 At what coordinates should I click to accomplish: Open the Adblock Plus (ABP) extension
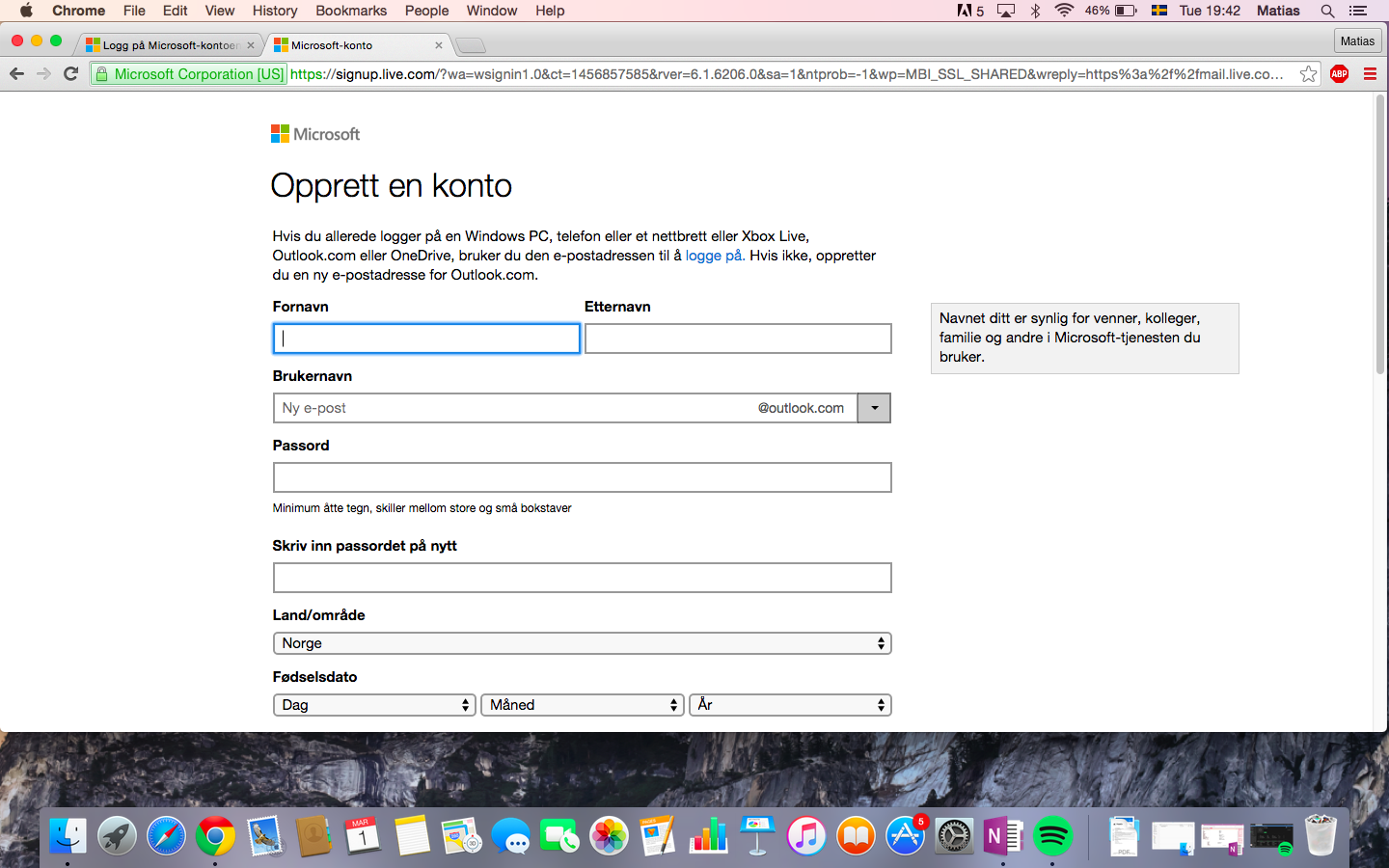pos(1339,74)
